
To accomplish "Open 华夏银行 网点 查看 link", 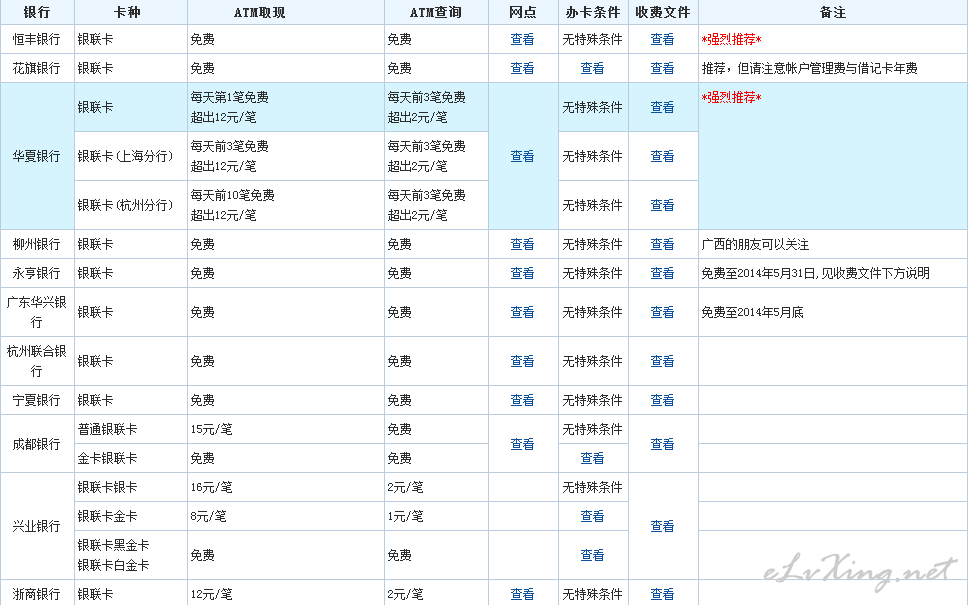I will pos(522,157).
